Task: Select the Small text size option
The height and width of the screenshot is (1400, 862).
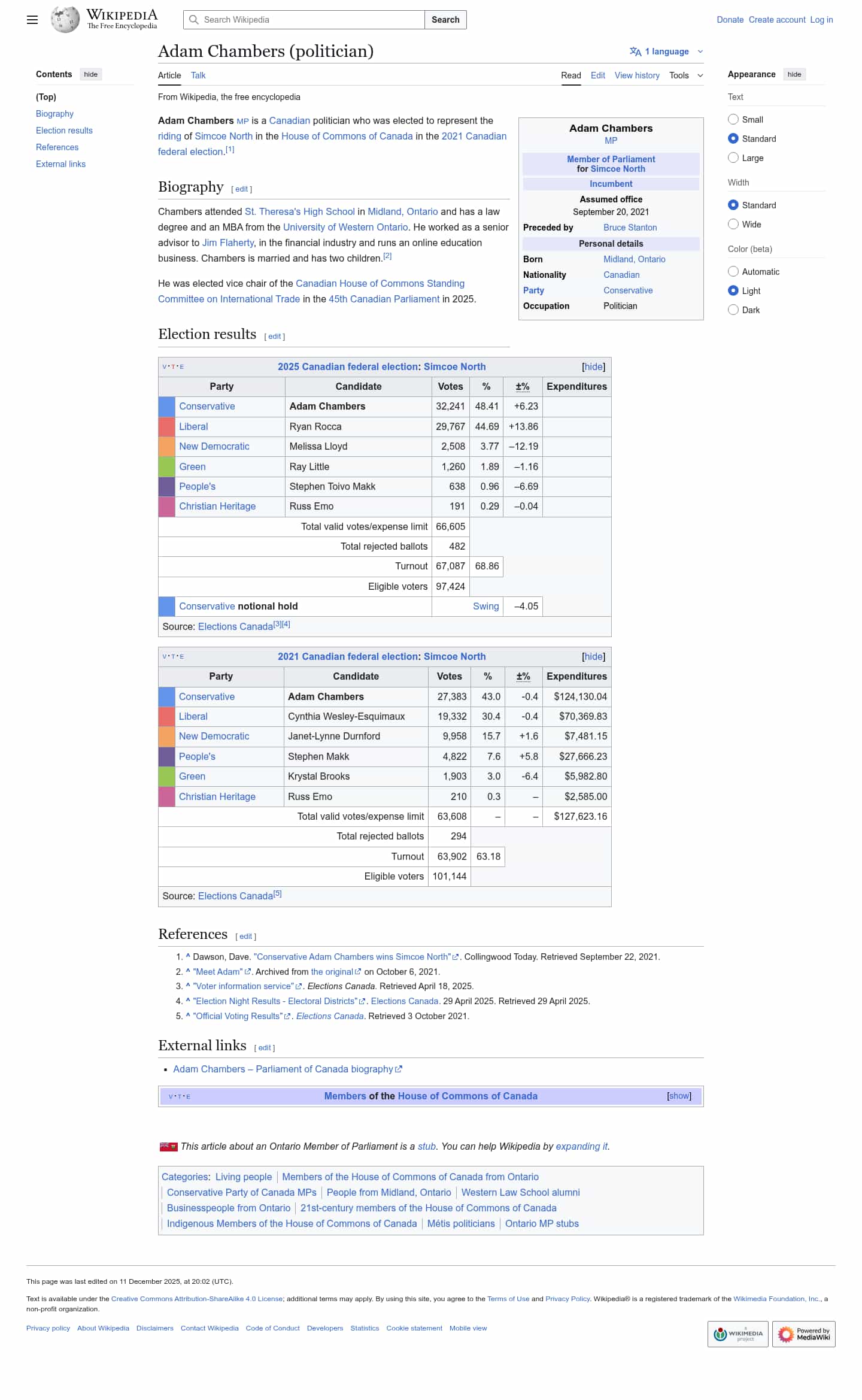Action: [733, 119]
